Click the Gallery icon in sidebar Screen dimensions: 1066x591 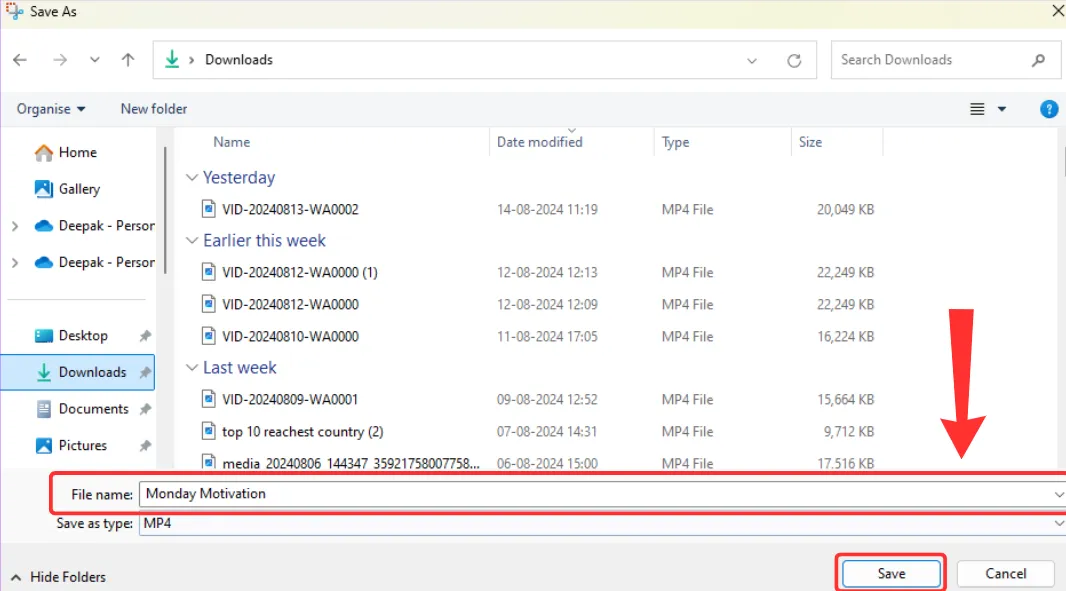tap(44, 189)
